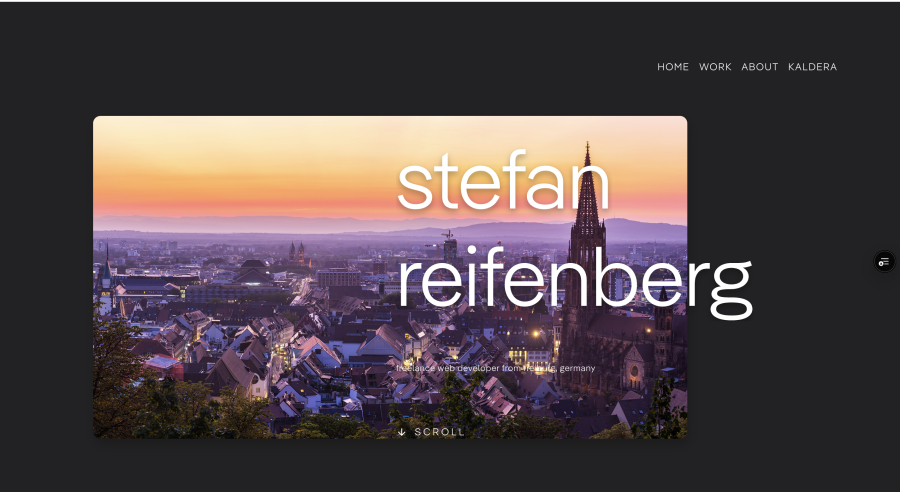Click the downward arrow icon beside SCROLL
This screenshot has height=492, width=900.
[401, 432]
